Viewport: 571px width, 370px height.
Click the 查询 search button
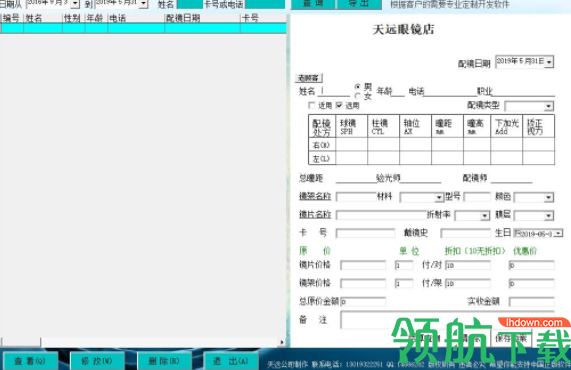313,4
